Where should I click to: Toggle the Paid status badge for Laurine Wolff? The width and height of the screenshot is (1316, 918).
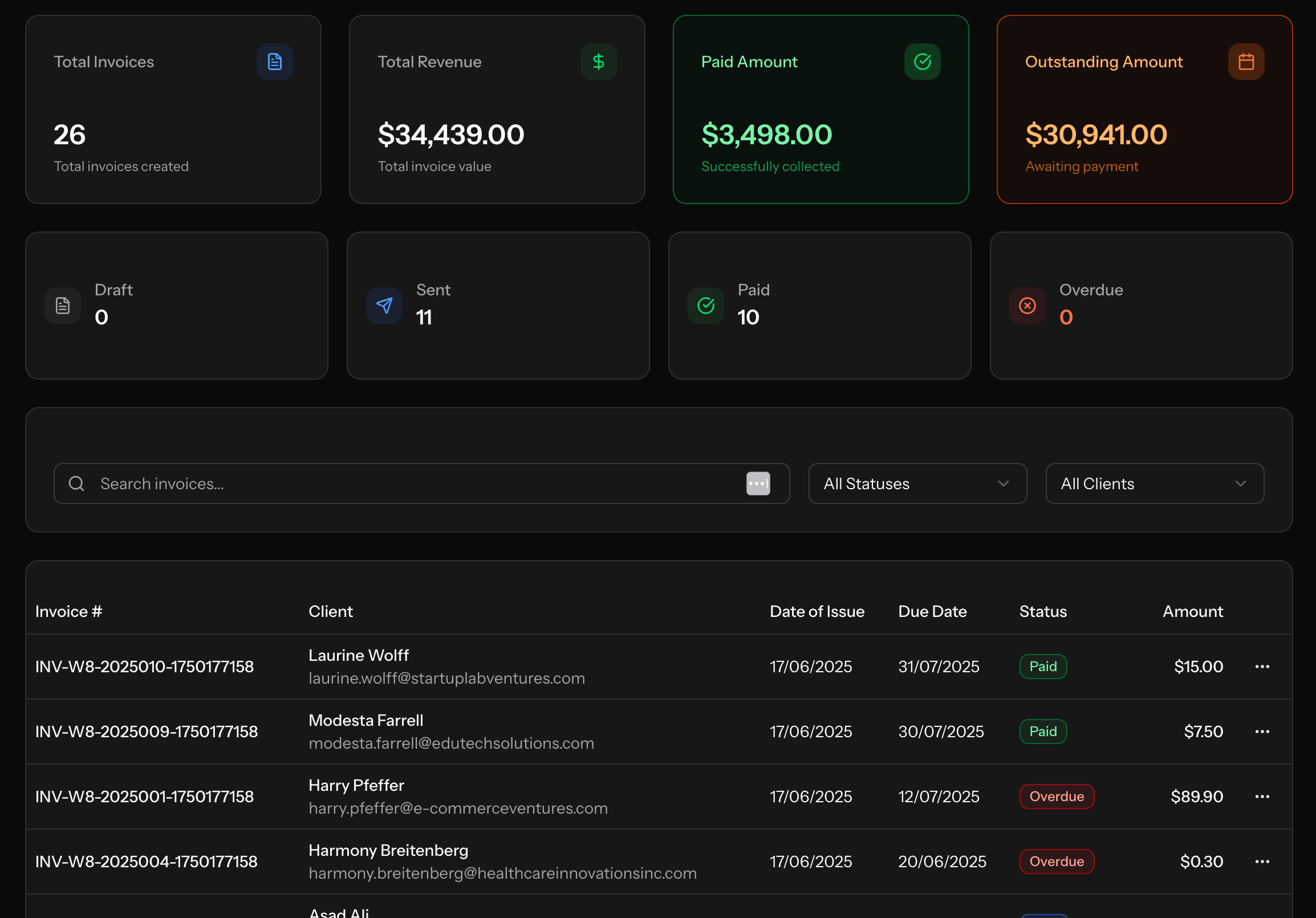click(x=1043, y=666)
